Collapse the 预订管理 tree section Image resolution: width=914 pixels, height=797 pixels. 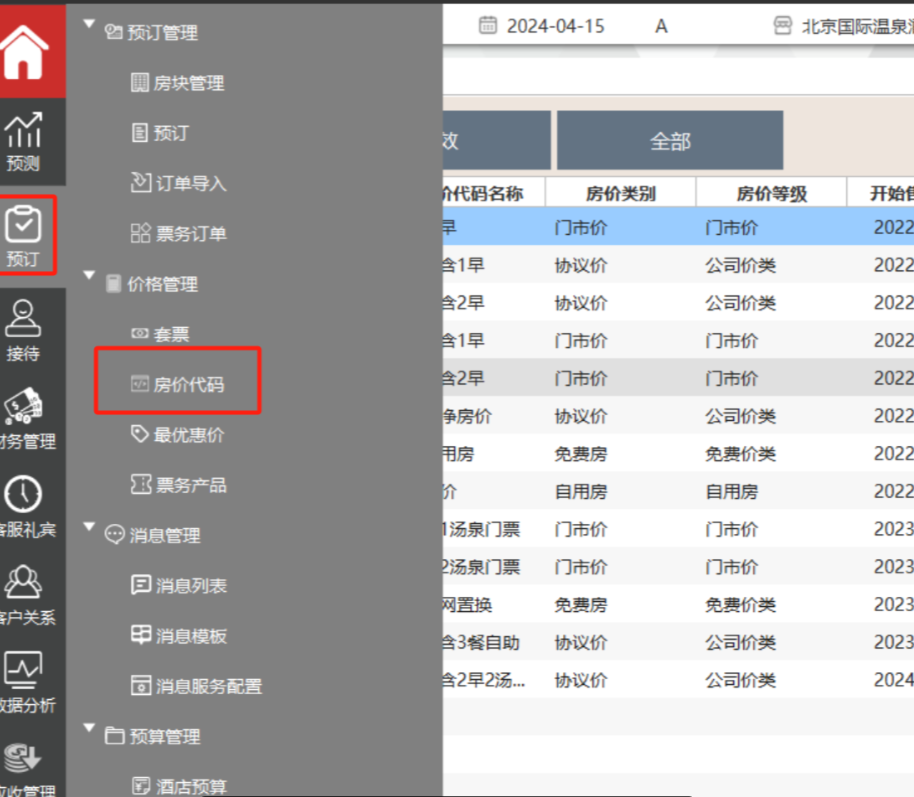click(x=90, y=24)
